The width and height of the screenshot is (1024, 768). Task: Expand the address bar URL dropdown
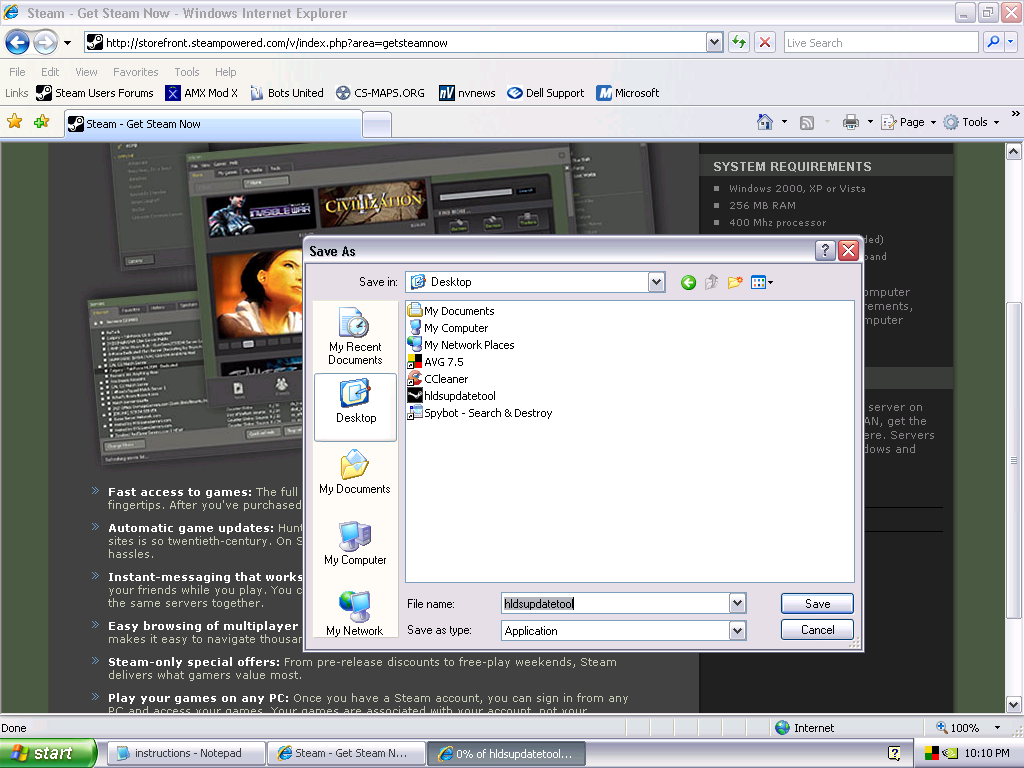[x=714, y=43]
